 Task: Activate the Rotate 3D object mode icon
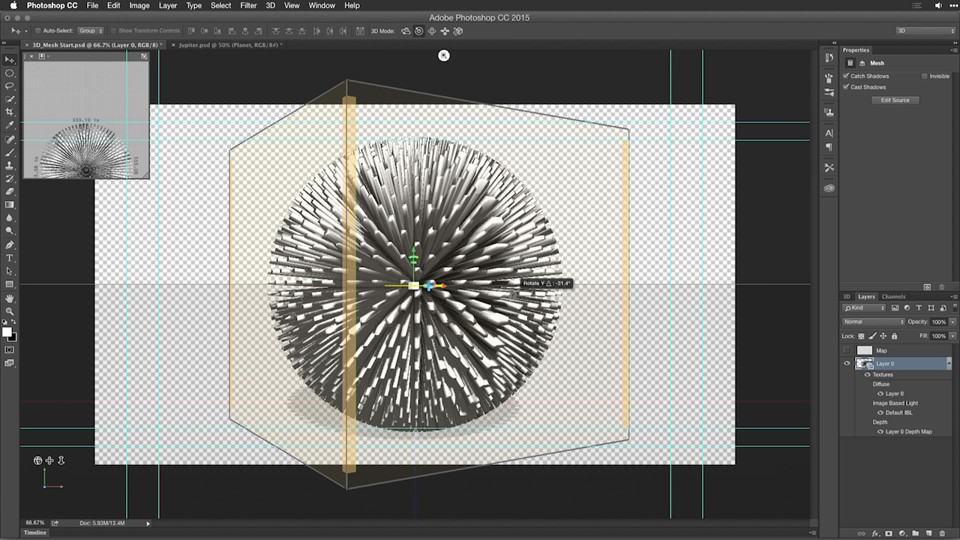click(406, 31)
